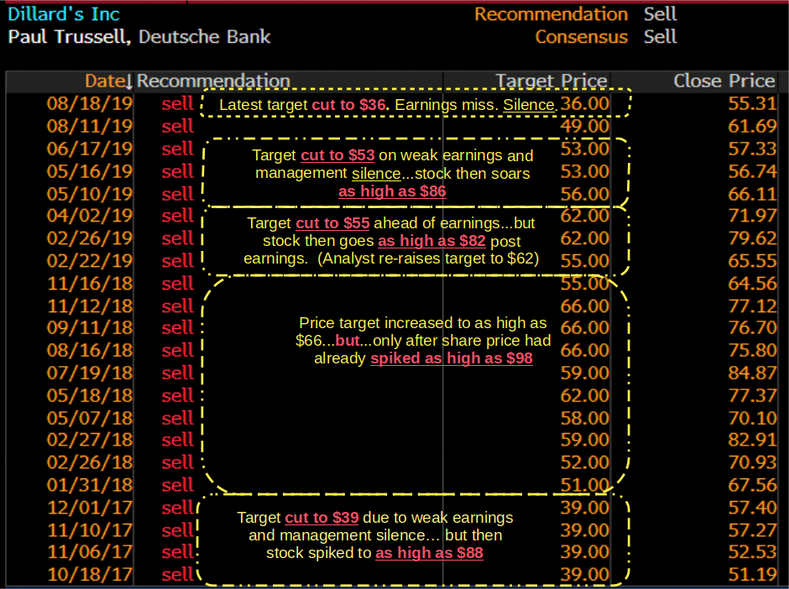The image size is (789, 589).
Task: Click target price 52.00 in the 02/26/18 row
Action: coord(585,462)
